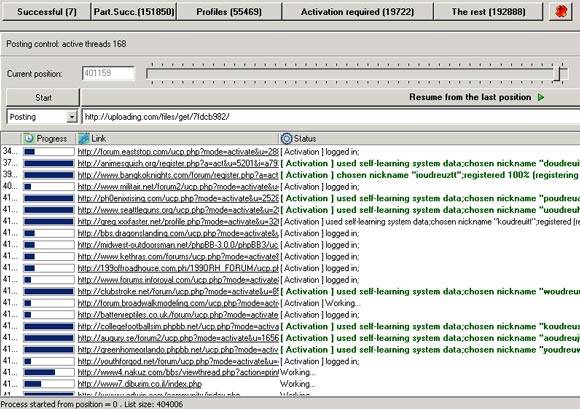Click Posting control active threads 168 text

point(66,44)
